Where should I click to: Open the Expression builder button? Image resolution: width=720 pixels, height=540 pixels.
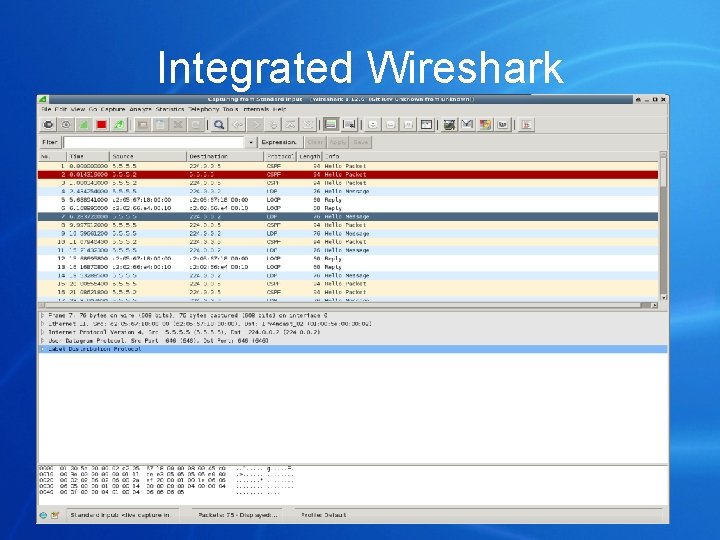coord(279,142)
